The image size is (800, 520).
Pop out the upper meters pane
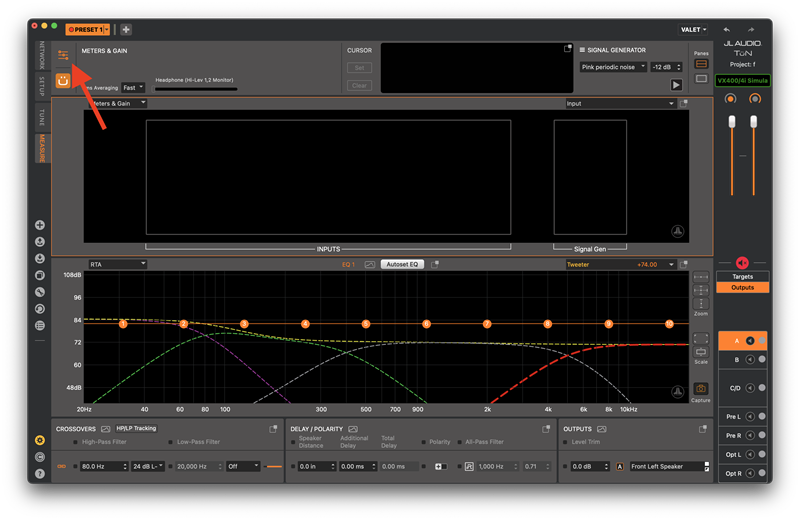pos(684,103)
